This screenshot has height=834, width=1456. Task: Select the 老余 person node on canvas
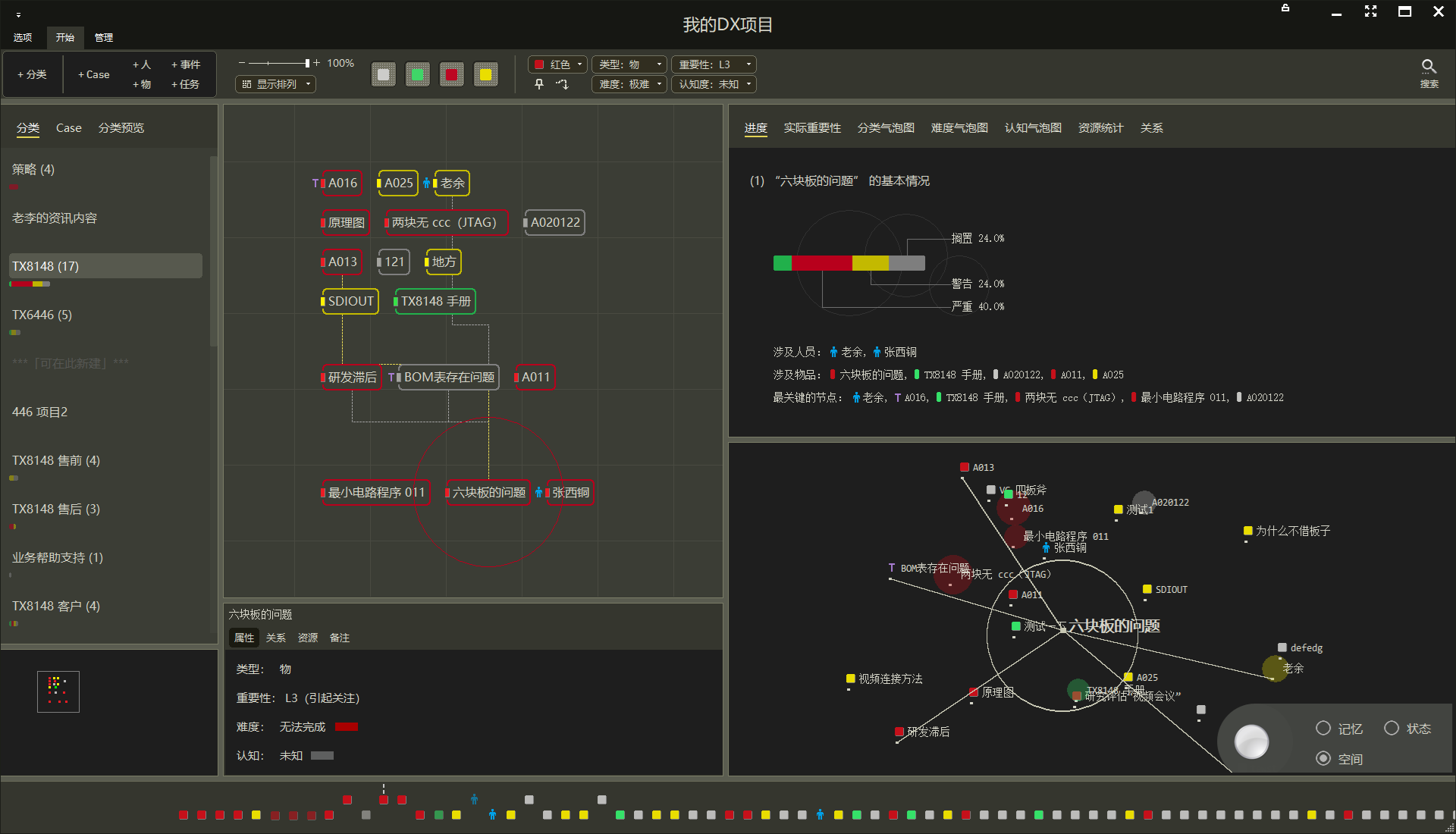tap(452, 183)
